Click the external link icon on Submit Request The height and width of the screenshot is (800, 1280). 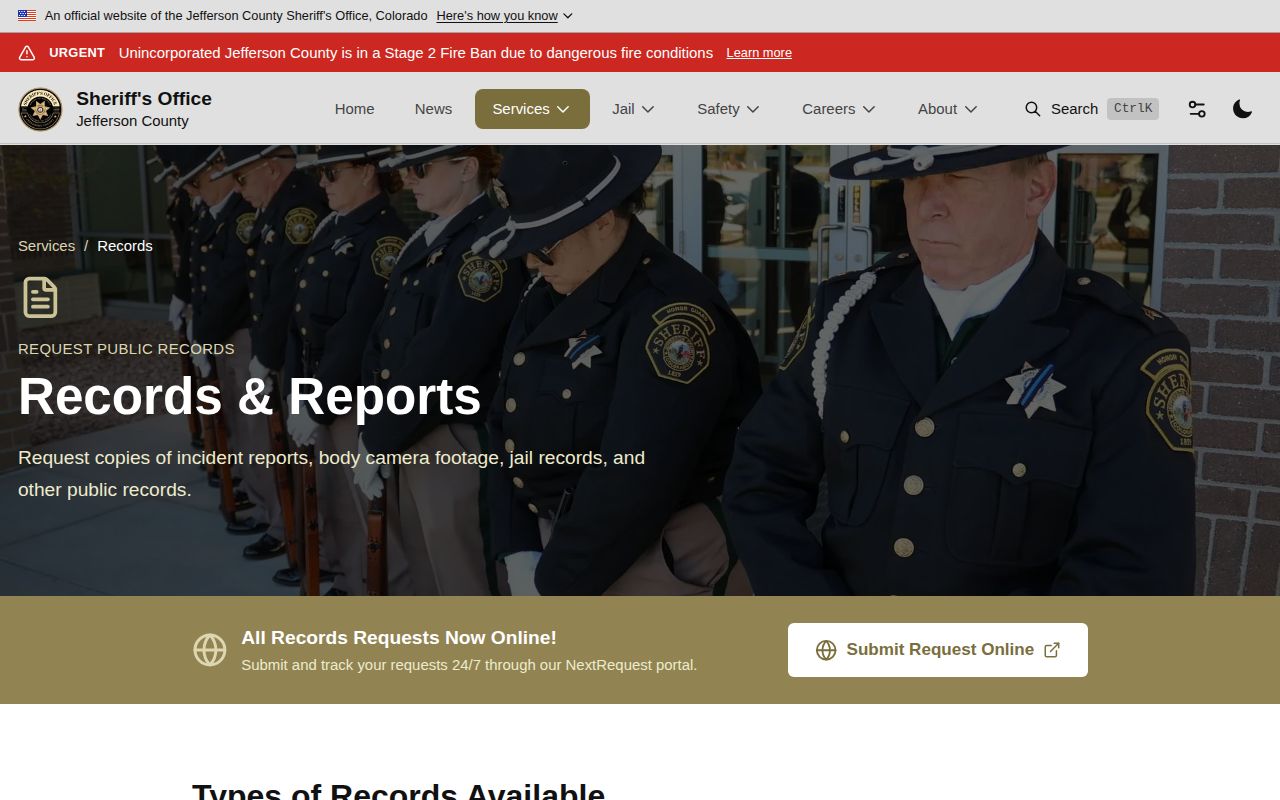[1052, 650]
